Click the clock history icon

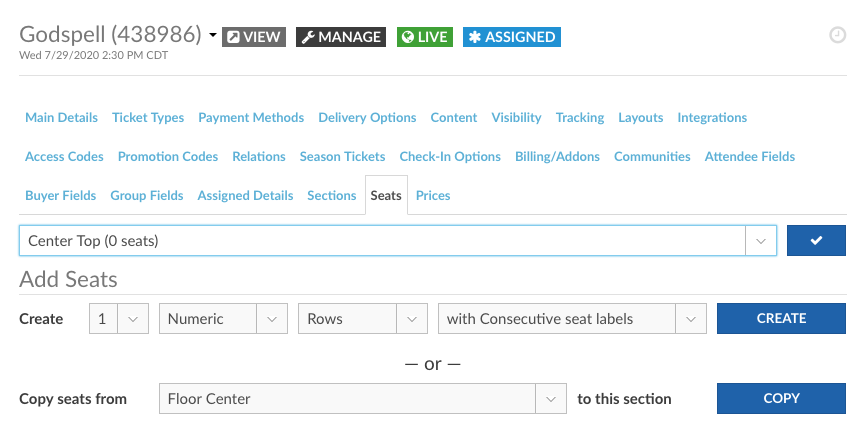tap(838, 35)
